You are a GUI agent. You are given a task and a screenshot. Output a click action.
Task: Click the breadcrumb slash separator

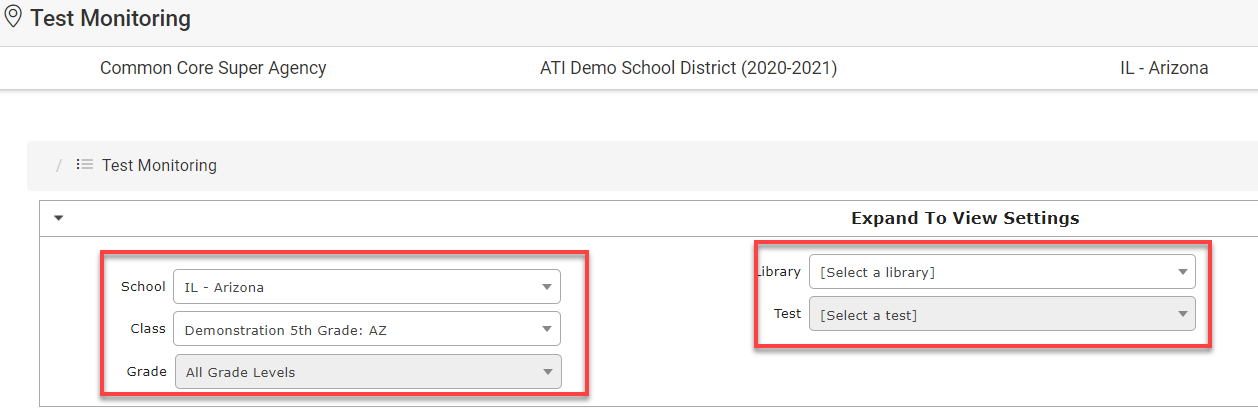point(59,165)
